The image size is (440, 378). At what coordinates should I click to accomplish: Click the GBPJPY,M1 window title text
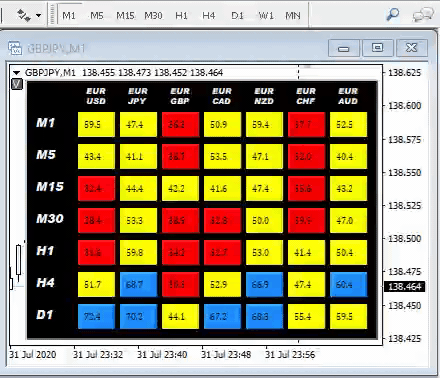coord(56,49)
